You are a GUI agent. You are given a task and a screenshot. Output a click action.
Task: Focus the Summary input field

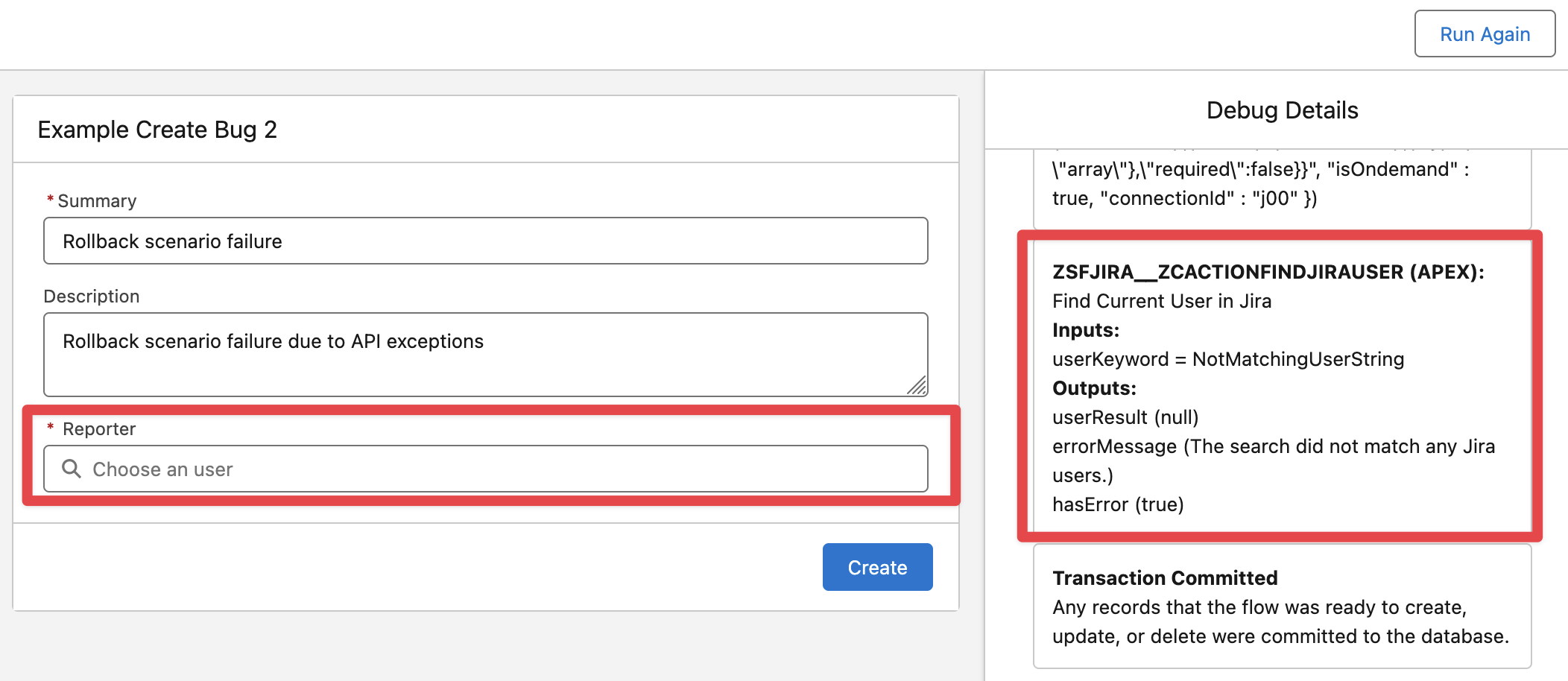(485, 241)
